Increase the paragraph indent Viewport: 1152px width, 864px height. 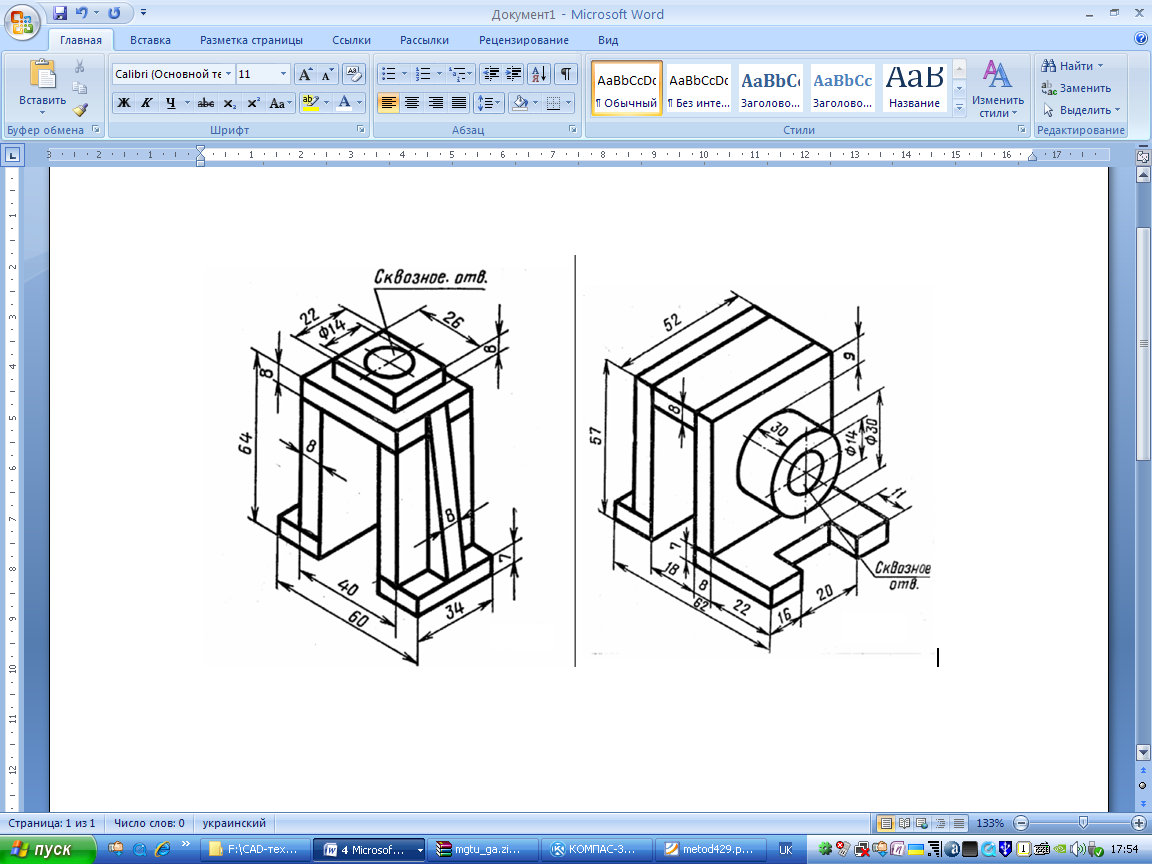[514, 74]
